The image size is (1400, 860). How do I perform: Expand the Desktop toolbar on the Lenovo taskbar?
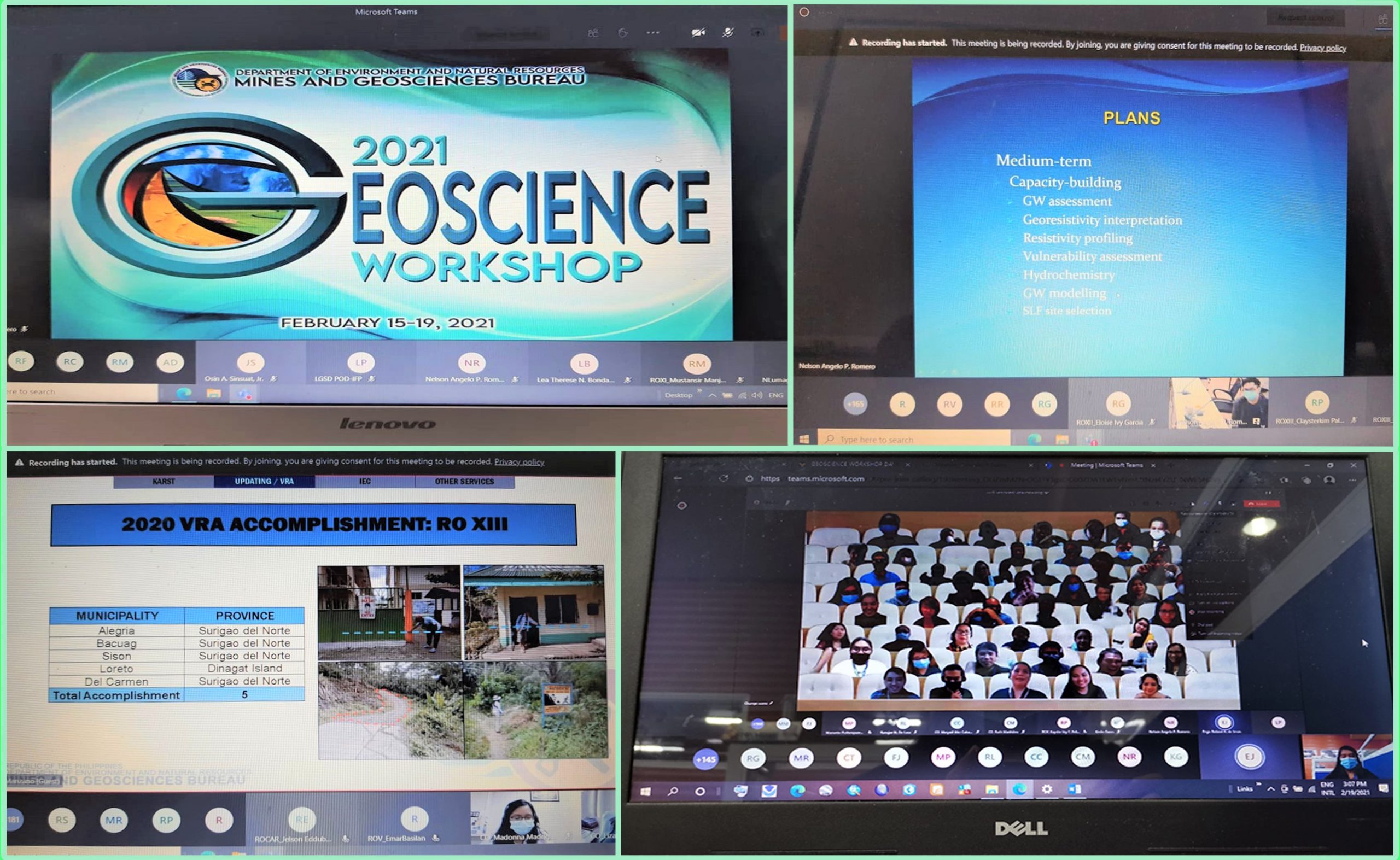coord(699,391)
